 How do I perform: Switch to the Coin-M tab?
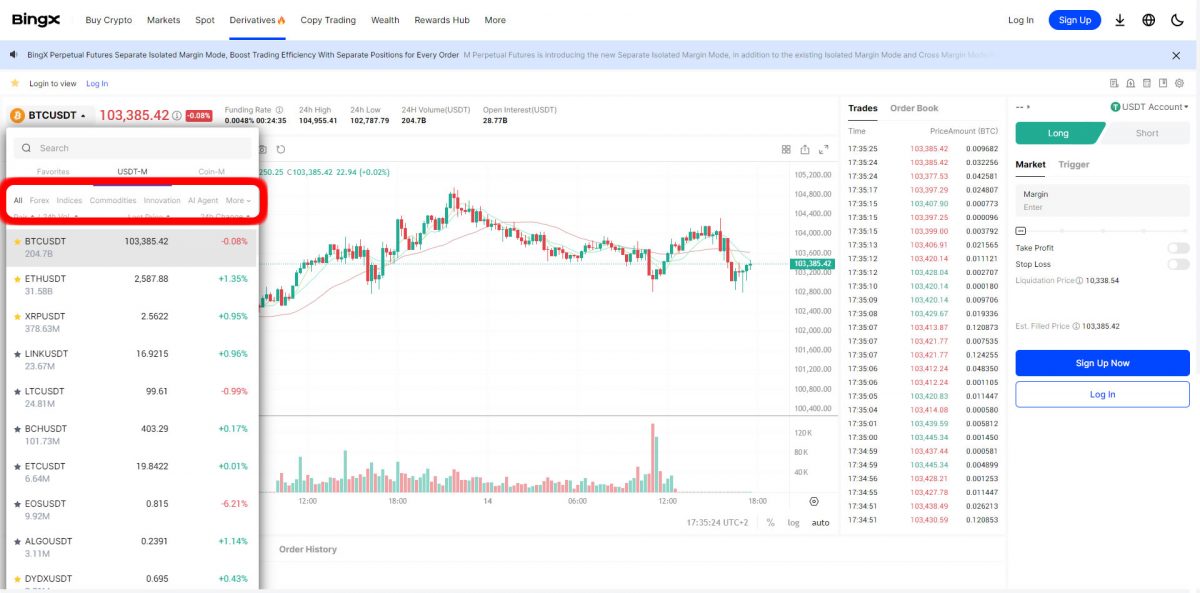[211, 172]
